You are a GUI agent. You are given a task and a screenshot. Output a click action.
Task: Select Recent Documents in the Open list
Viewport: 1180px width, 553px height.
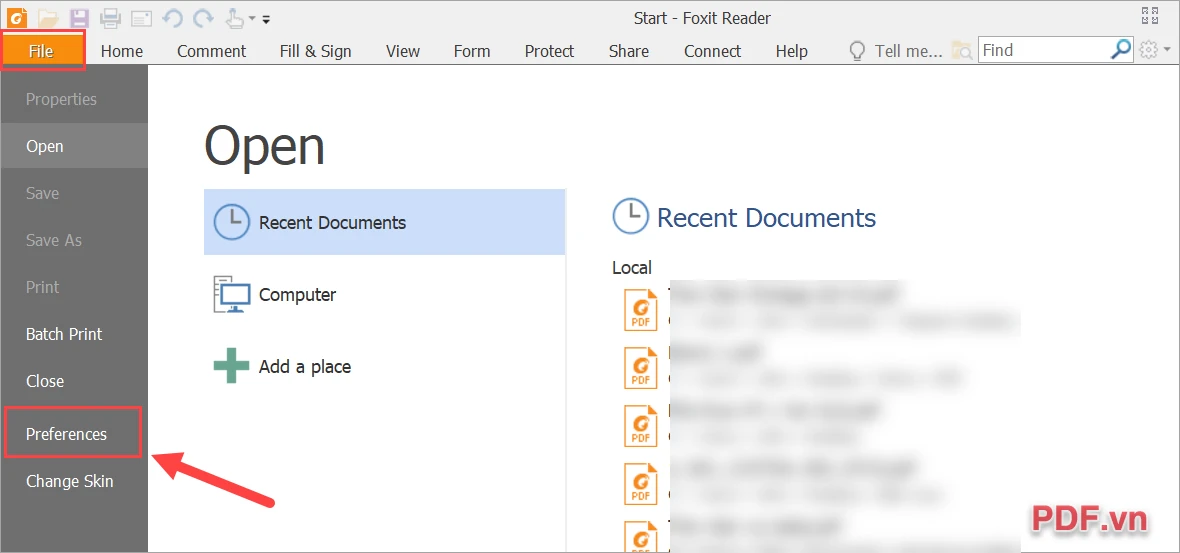coord(385,222)
